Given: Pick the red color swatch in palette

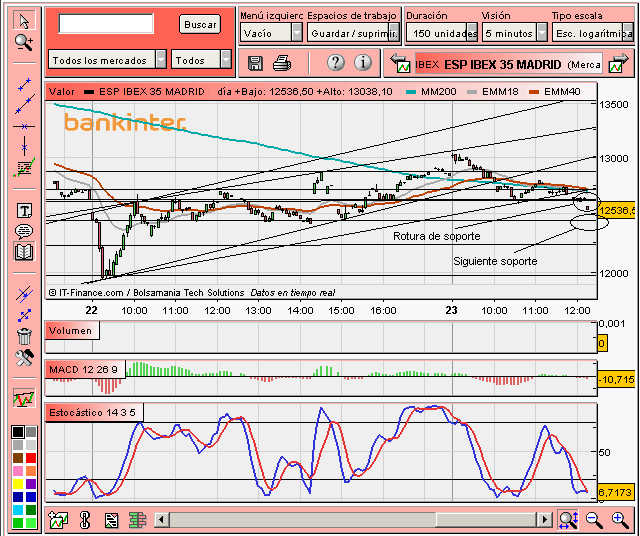Looking at the screenshot, I should point(31,458).
